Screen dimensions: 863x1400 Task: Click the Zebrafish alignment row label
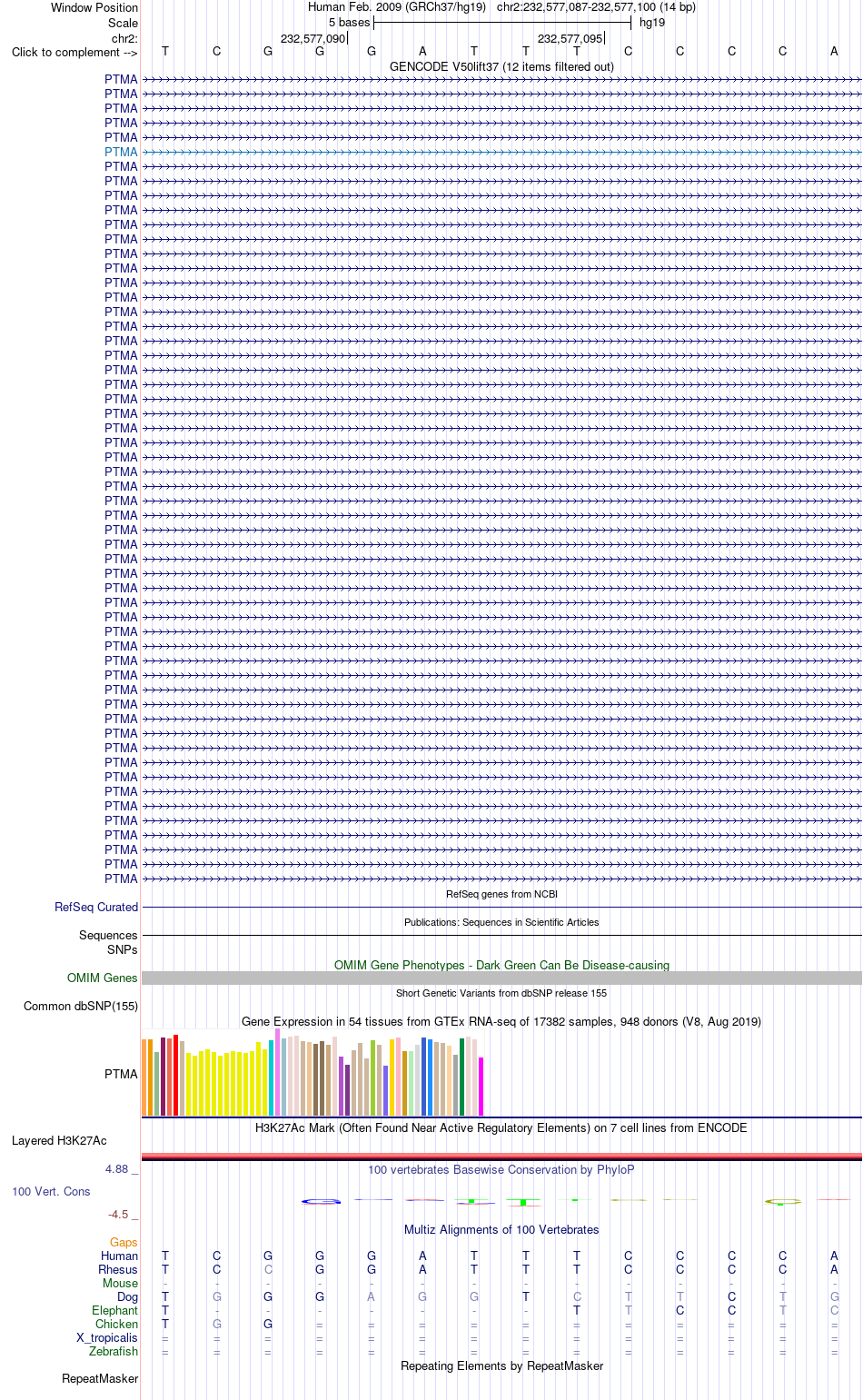pos(114,1351)
